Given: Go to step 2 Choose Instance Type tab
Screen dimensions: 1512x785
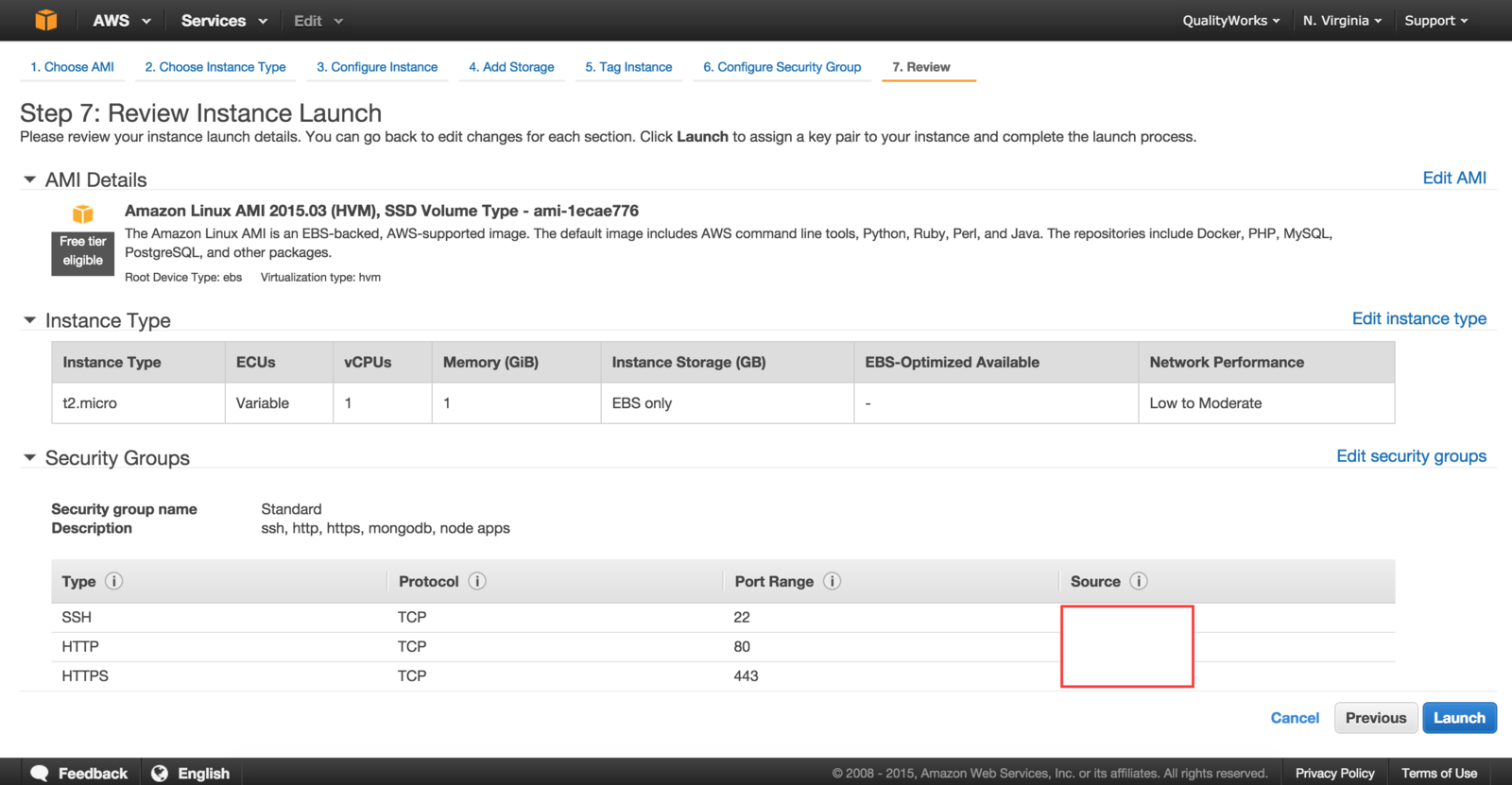Looking at the screenshot, I should tap(215, 67).
